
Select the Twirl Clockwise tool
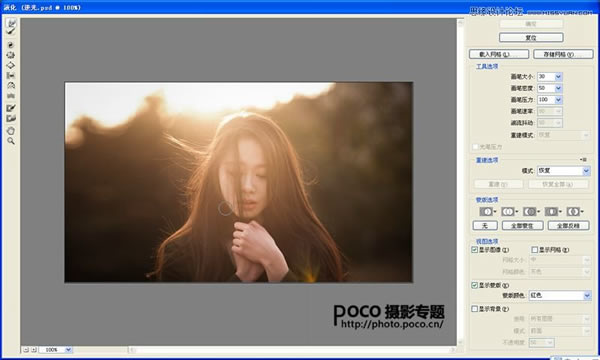(11, 45)
